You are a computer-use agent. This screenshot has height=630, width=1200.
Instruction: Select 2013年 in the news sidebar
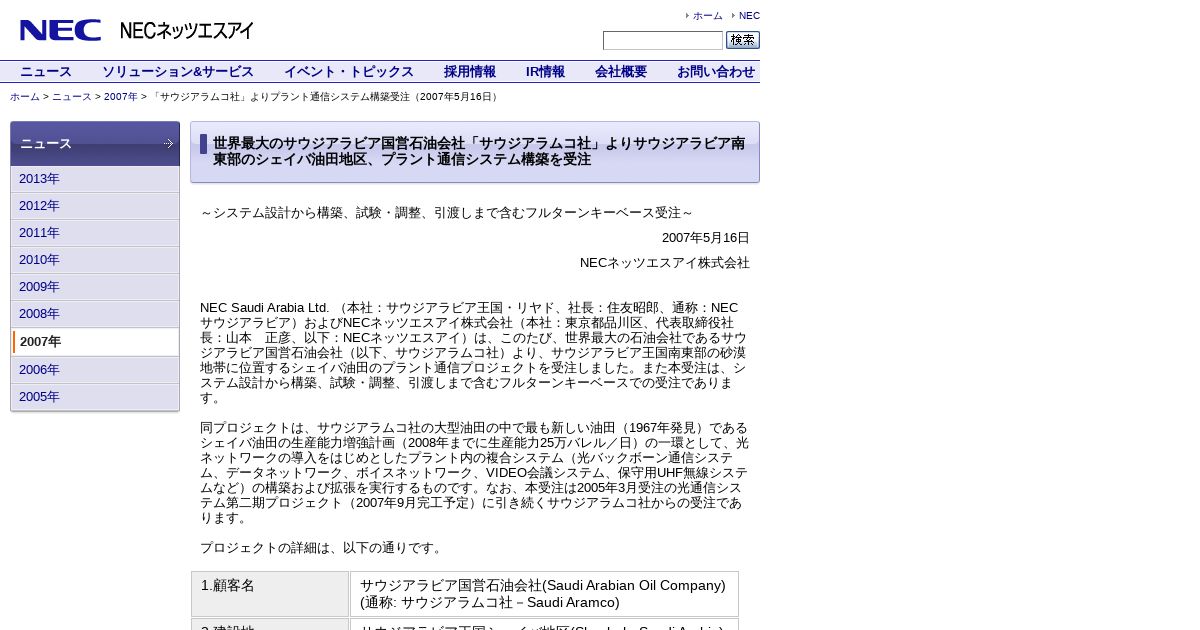95,179
